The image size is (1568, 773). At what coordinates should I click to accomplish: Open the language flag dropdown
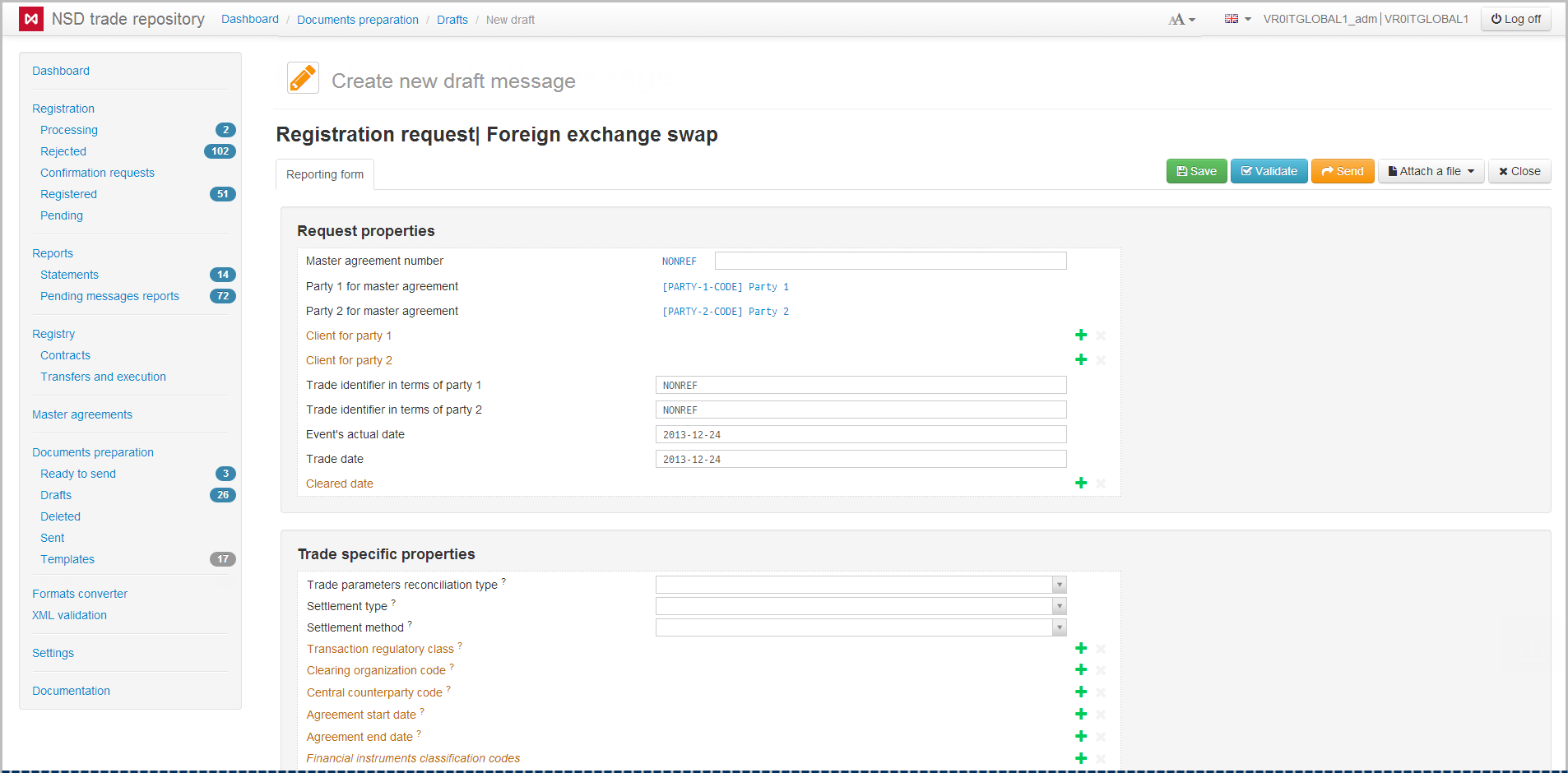pos(1236,19)
